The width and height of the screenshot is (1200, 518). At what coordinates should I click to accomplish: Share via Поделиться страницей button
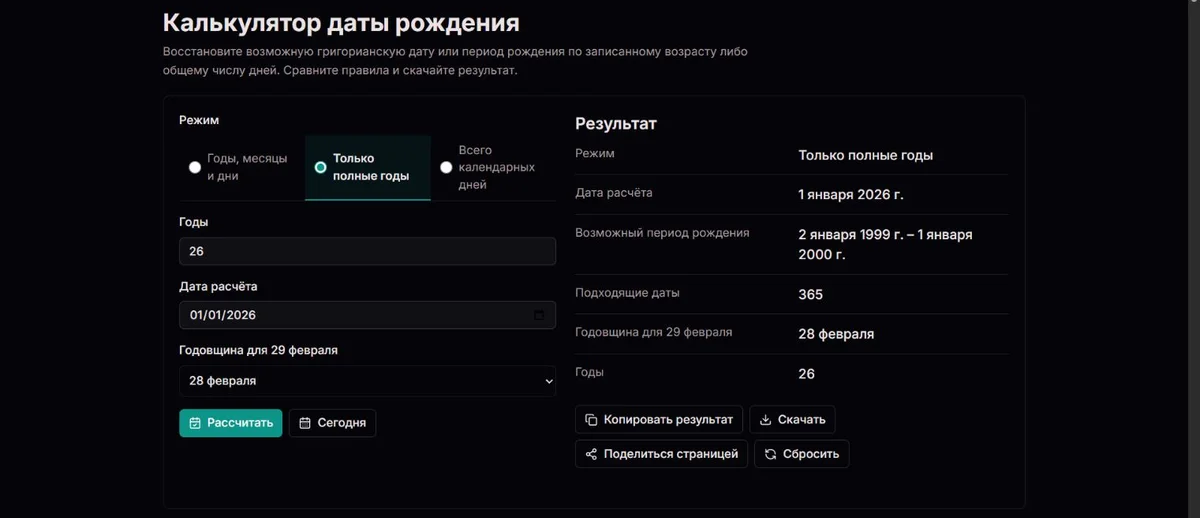tap(661, 454)
